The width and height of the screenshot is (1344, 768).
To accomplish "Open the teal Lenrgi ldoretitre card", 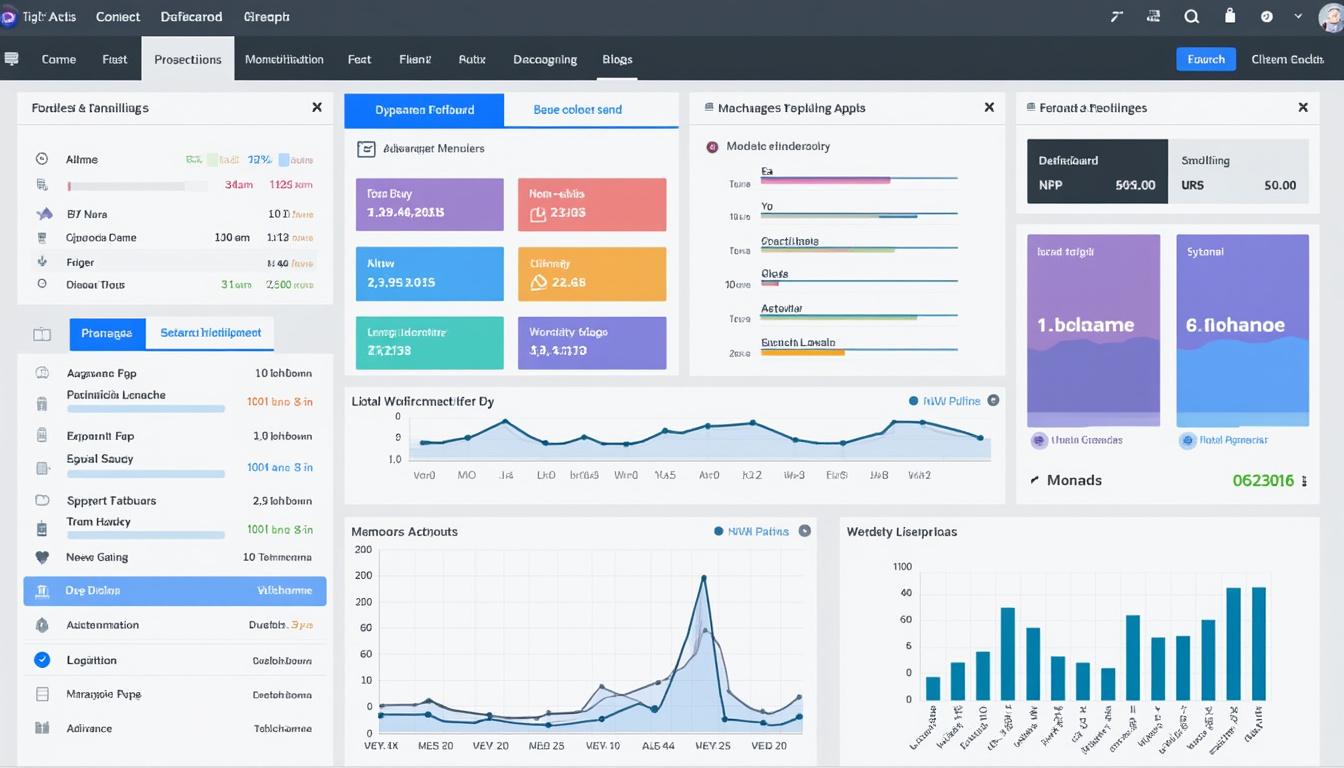I will pyautogui.click(x=430, y=343).
